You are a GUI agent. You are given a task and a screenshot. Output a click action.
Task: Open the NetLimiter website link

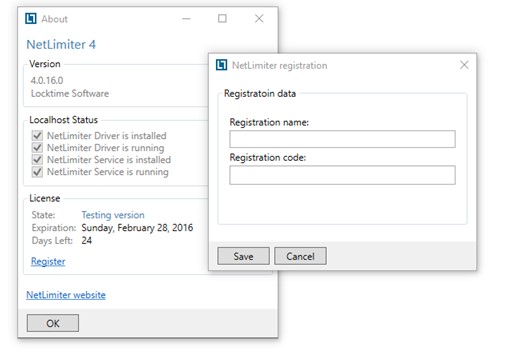click(x=66, y=295)
